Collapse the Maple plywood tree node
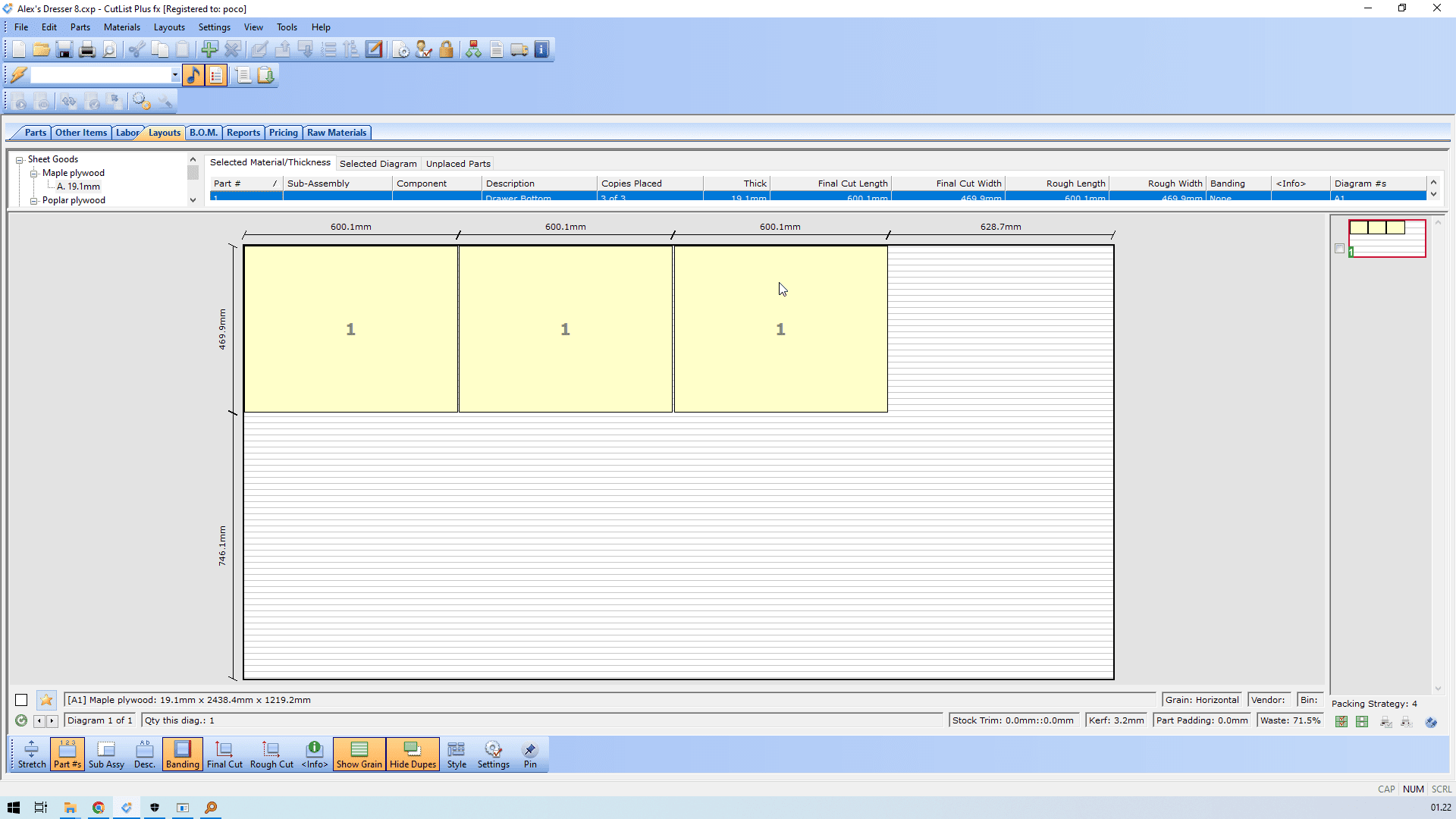 (x=34, y=174)
